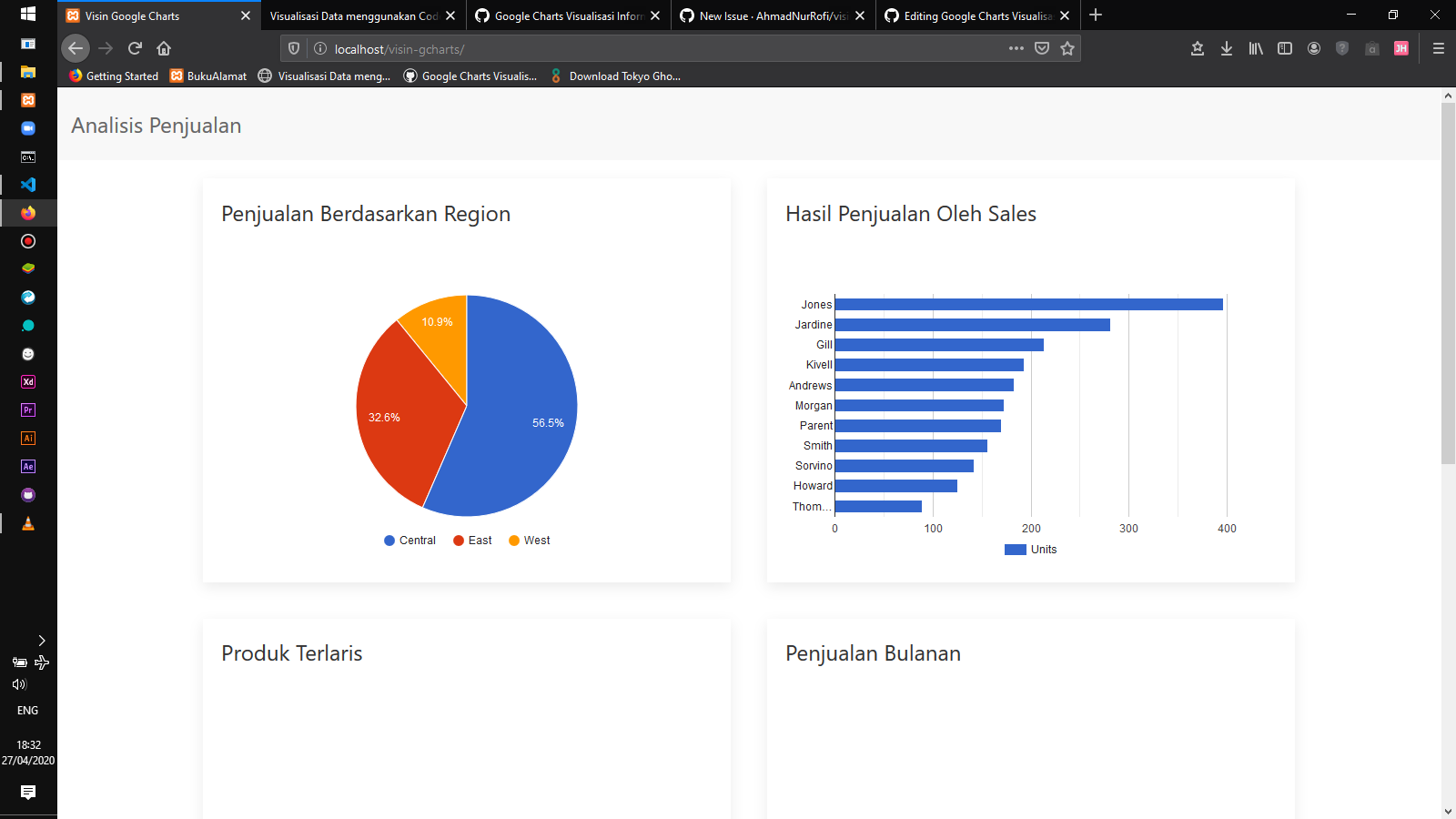The image size is (1456, 819).
Task: Open Visual Studio Code from taskbar
Action: click(x=28, y=185)
